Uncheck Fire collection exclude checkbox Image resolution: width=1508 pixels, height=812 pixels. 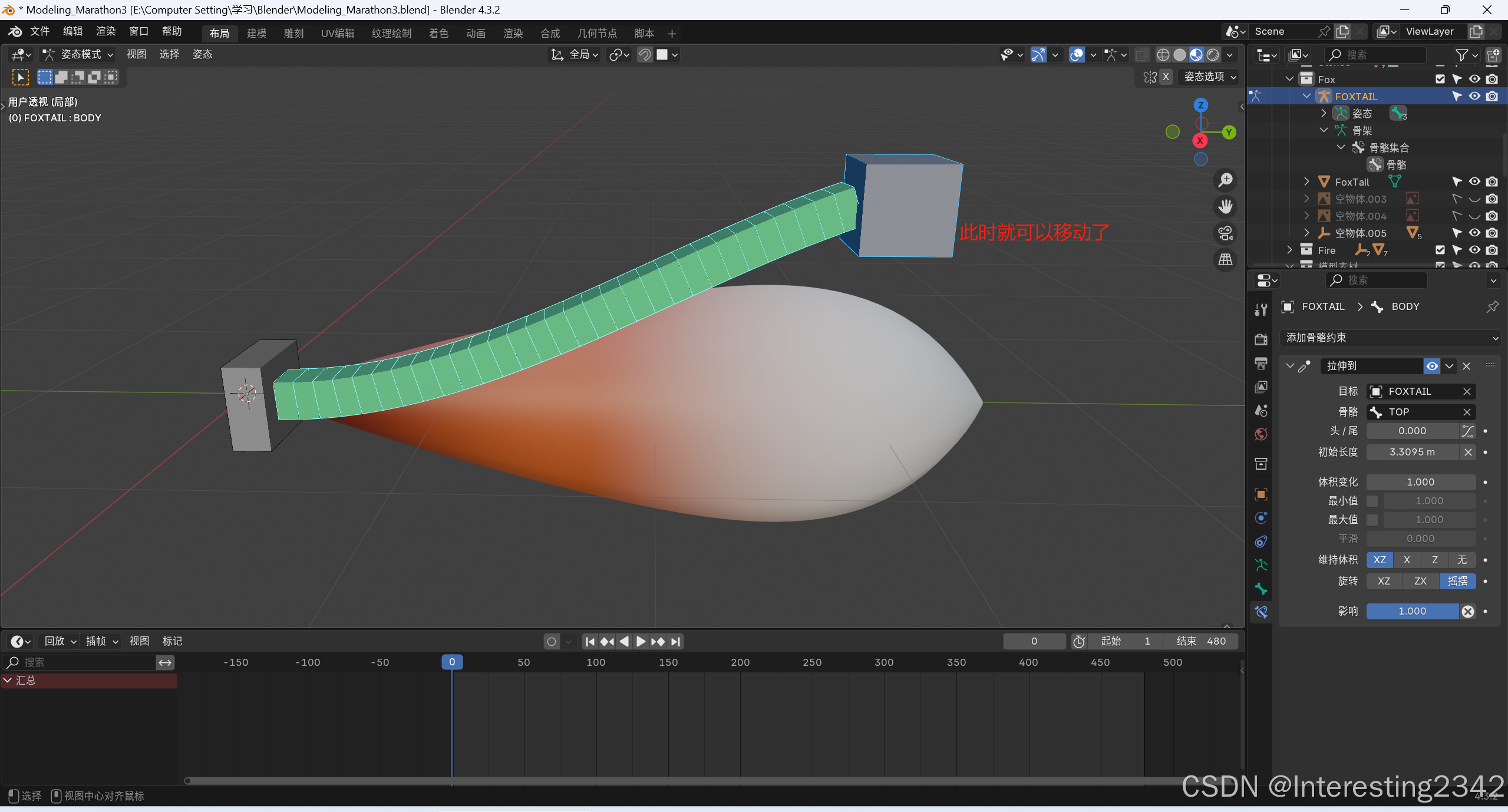pos(1440,250)
